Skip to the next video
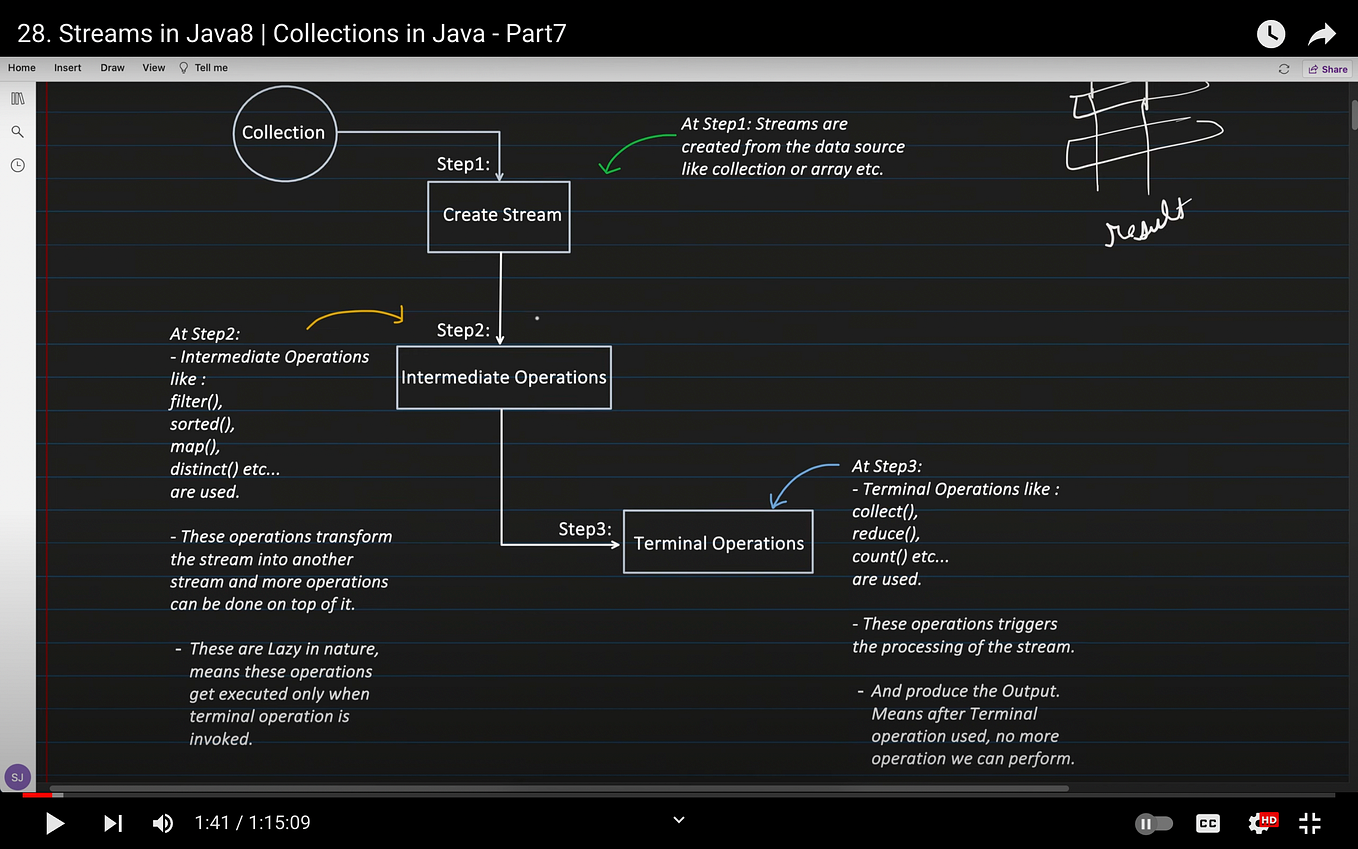 pos(112,822)
